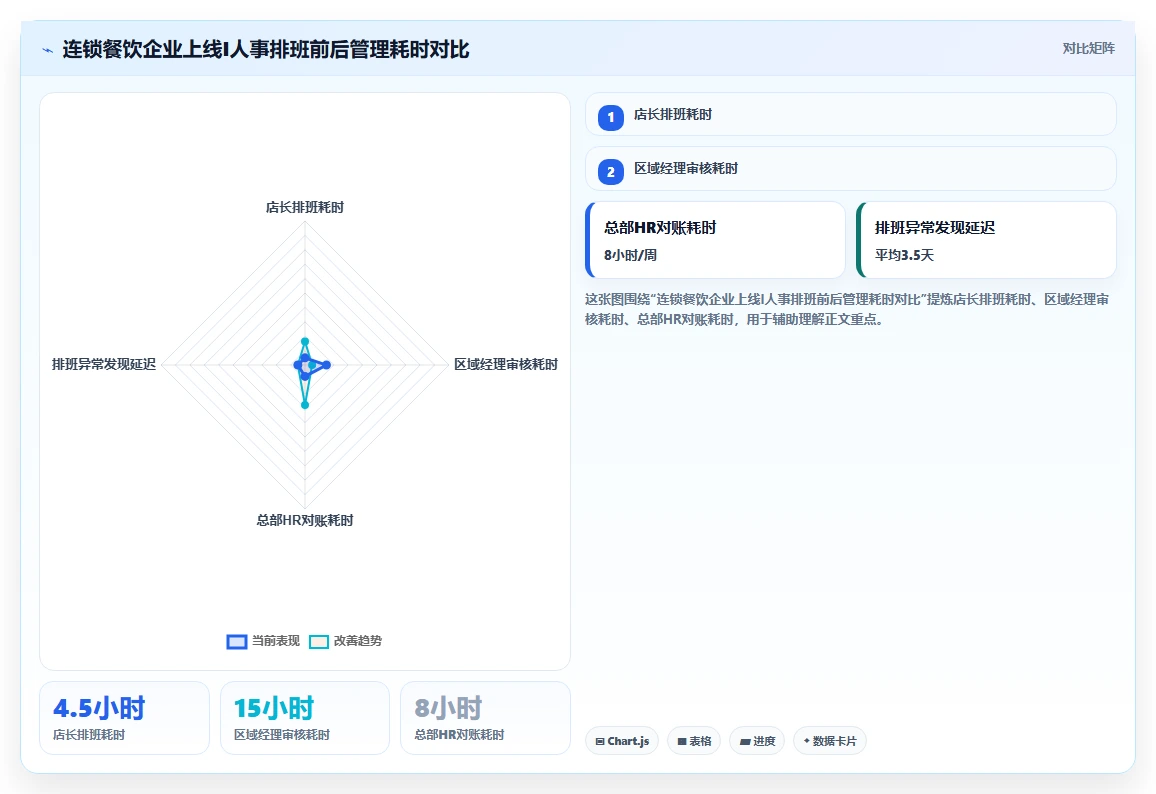This screenshot has height=794, width=1156.
Task: Select the 进度 tag chip
Action: (756, 741)
